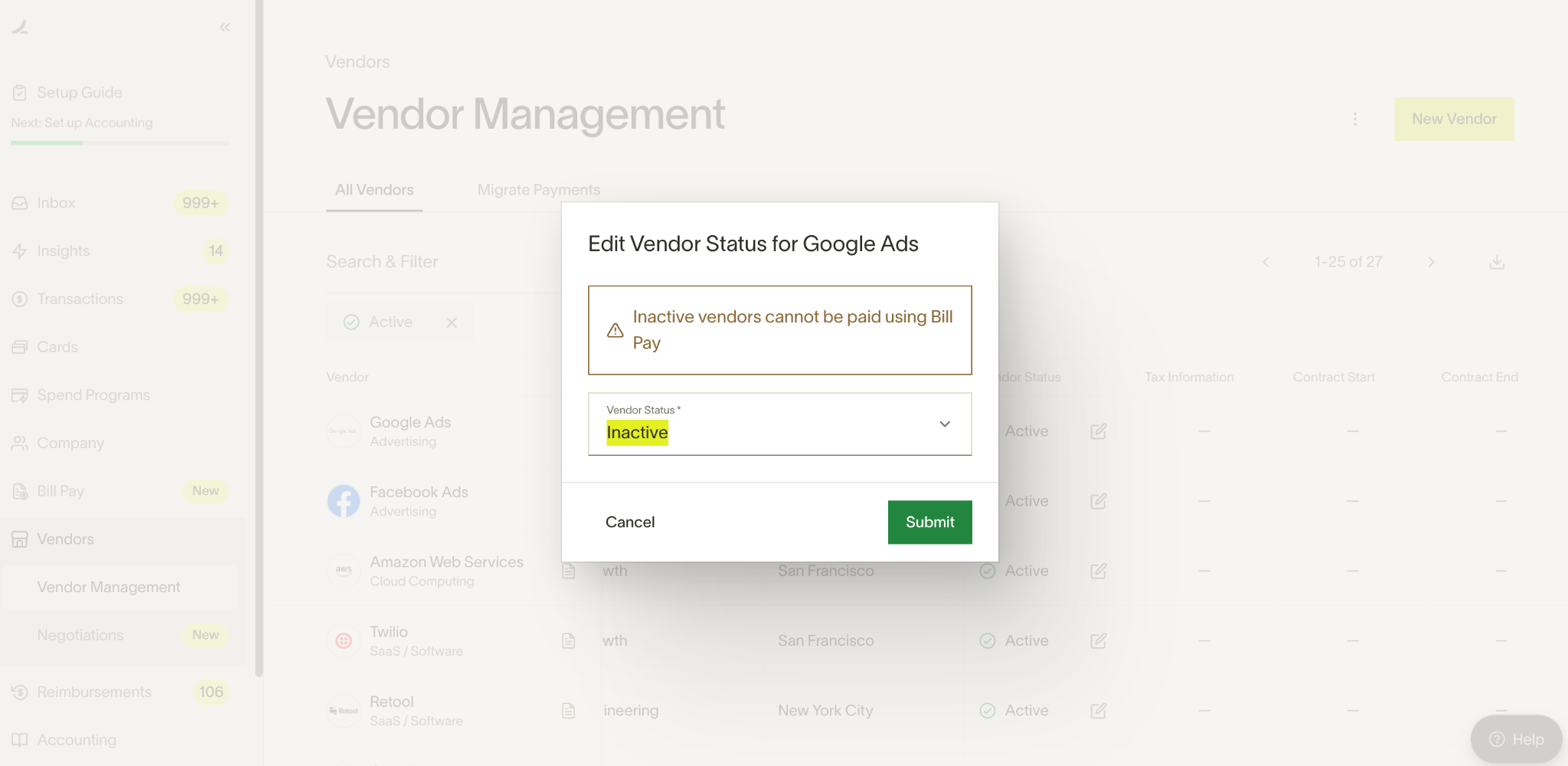Image resolution: width=1568 pixels, height=766 pixels.
Task: Click the Vendors breadcrumb
Action: pyautogui.click(x=358, y=62)
